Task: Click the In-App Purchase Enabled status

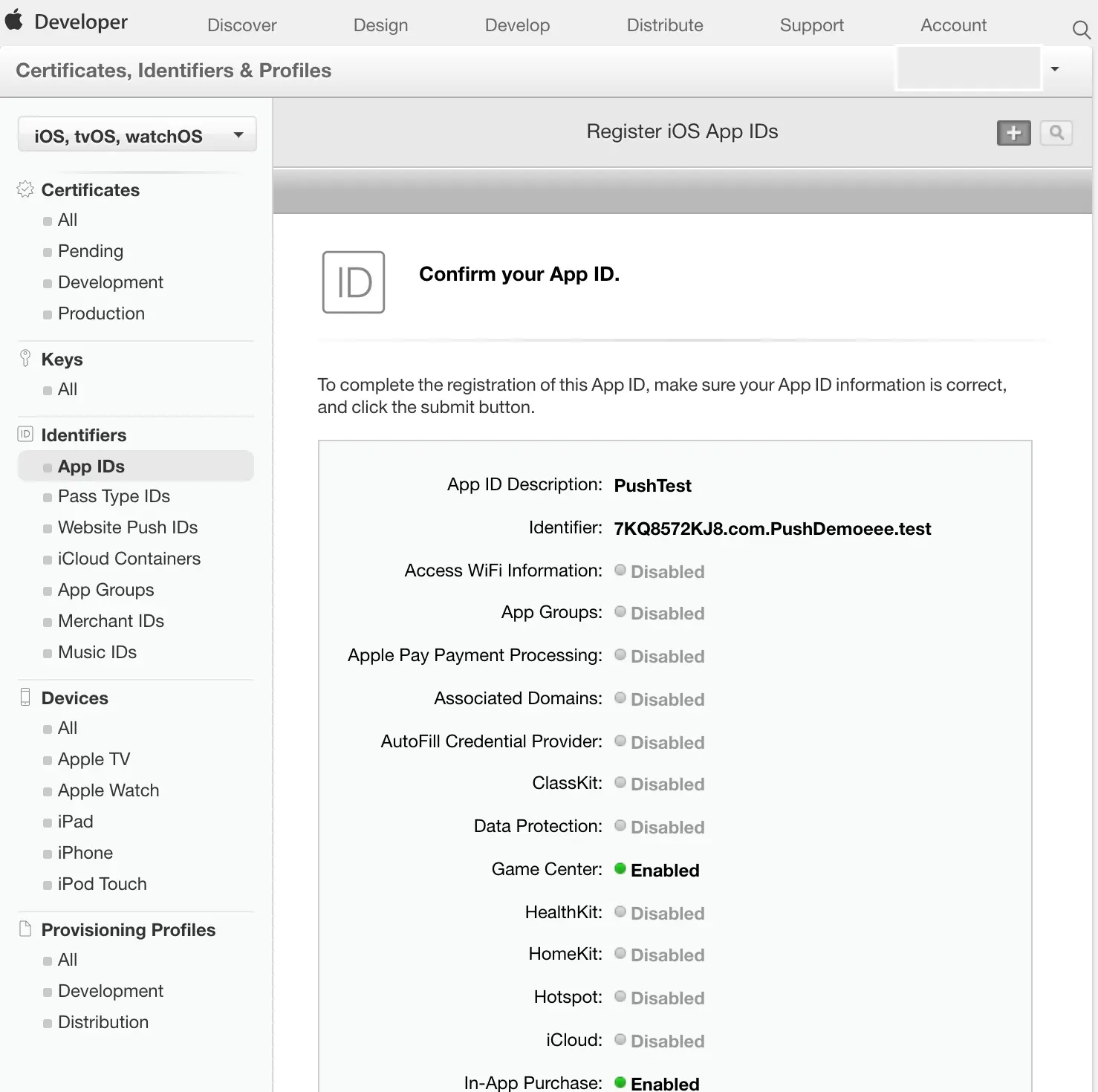Action: pyautogui.click(x=657, y=1084)
